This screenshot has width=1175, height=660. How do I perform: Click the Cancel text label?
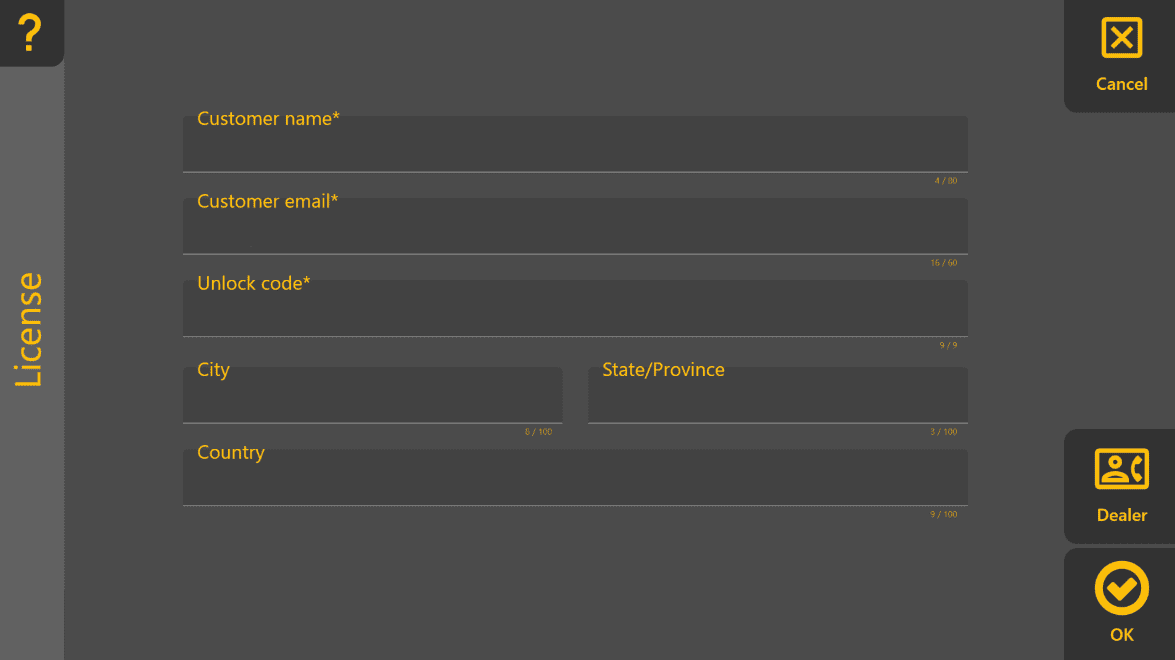tap(1121, 84)
